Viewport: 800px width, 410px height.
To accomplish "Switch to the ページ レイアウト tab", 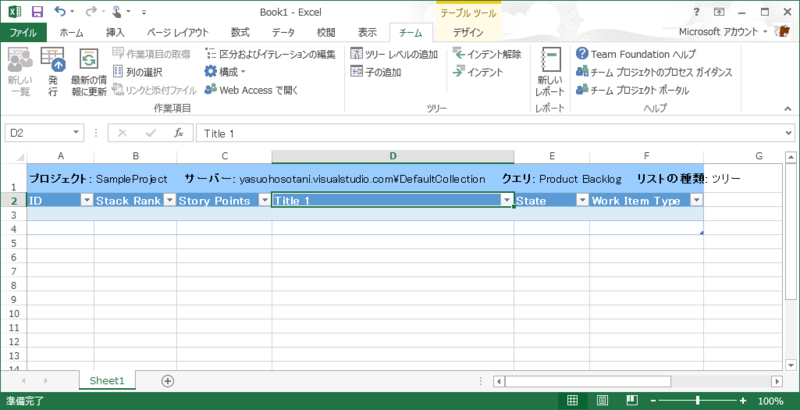I will [x=178, y=33].
